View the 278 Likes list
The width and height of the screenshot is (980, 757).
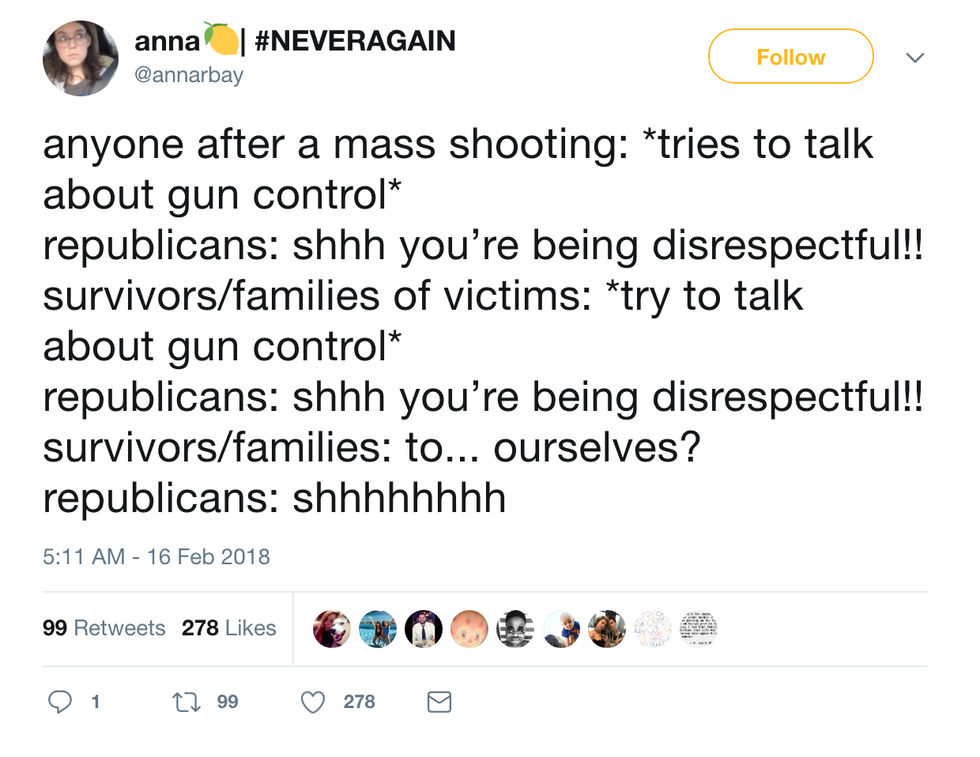tap(229, 628)
